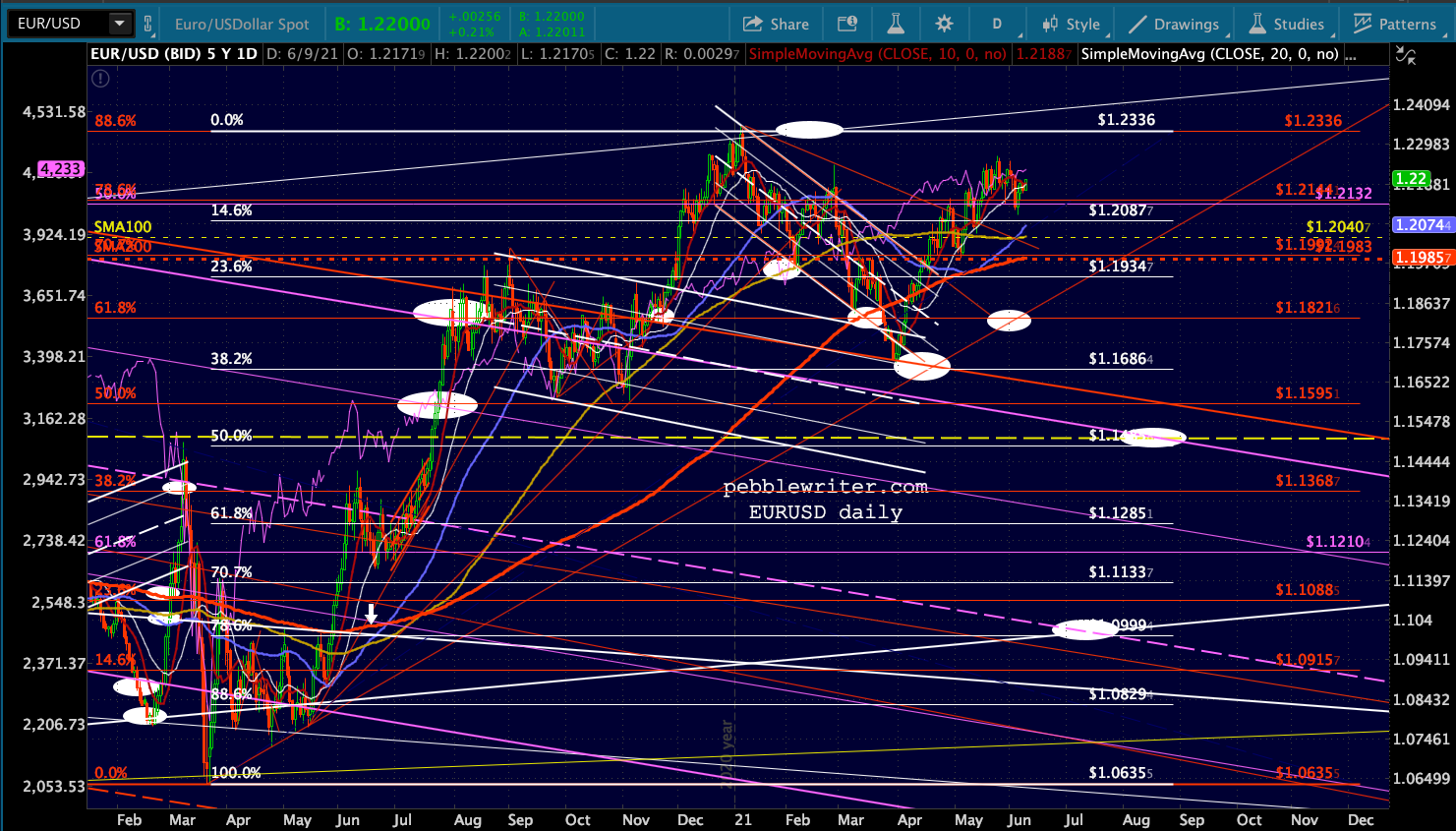
Task: Click the collapse chart header icon
Action: [x=1407, y=56]
